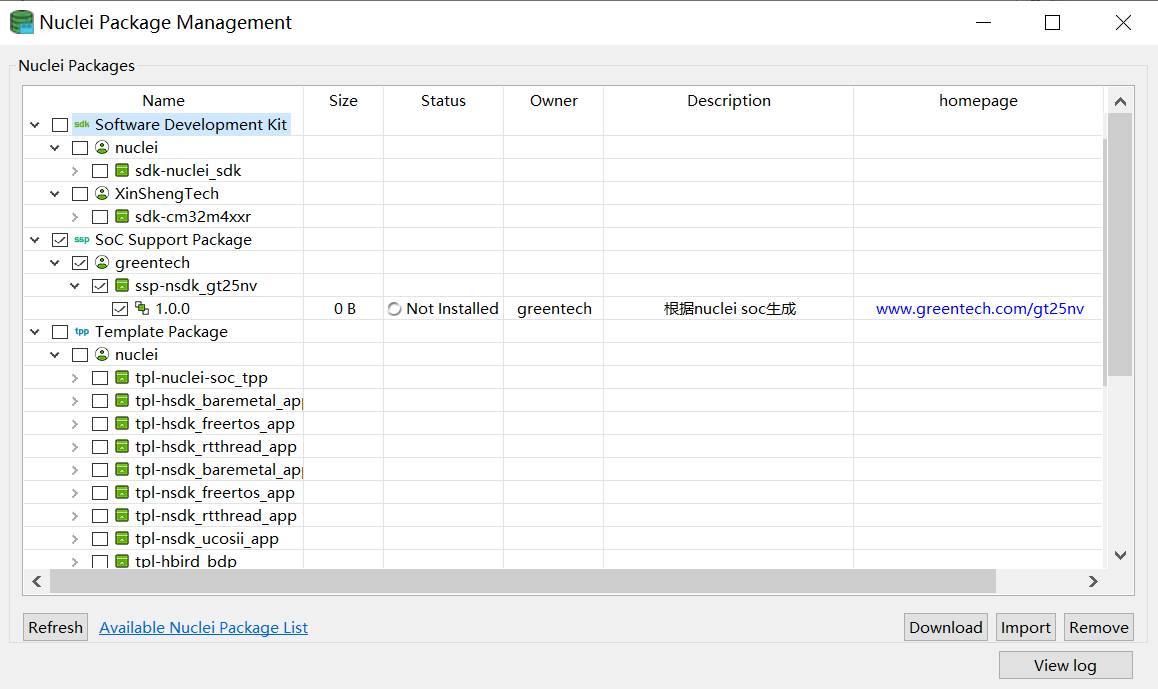Click the tpl-nsdk_ucosii_app package icon
This screenshot has width=1158, height=689.
123,539
